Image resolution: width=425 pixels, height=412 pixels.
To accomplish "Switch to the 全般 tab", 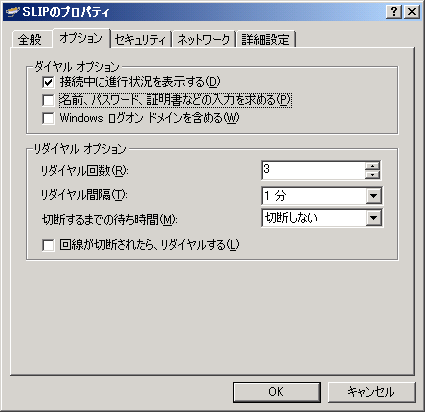I will pyautogui.click(x=30, y=39).
